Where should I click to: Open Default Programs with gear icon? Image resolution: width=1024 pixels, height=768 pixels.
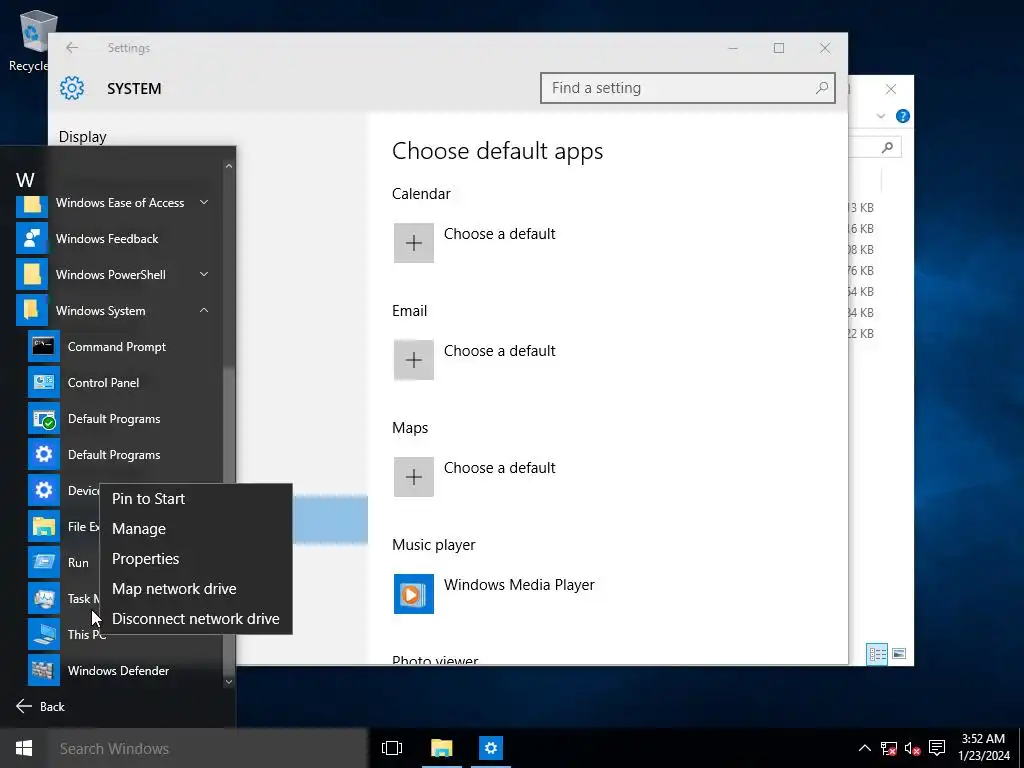coord(44,455)
